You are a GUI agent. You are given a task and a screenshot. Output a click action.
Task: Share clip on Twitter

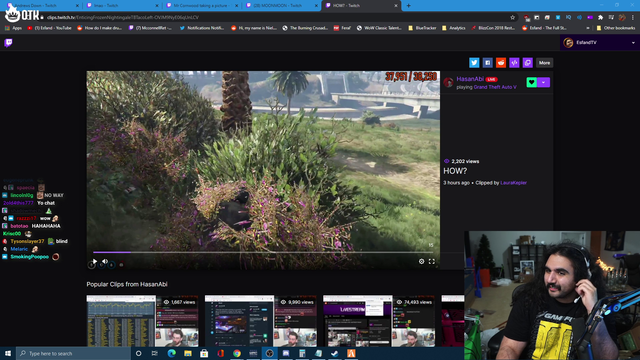[x=474, y=63]
